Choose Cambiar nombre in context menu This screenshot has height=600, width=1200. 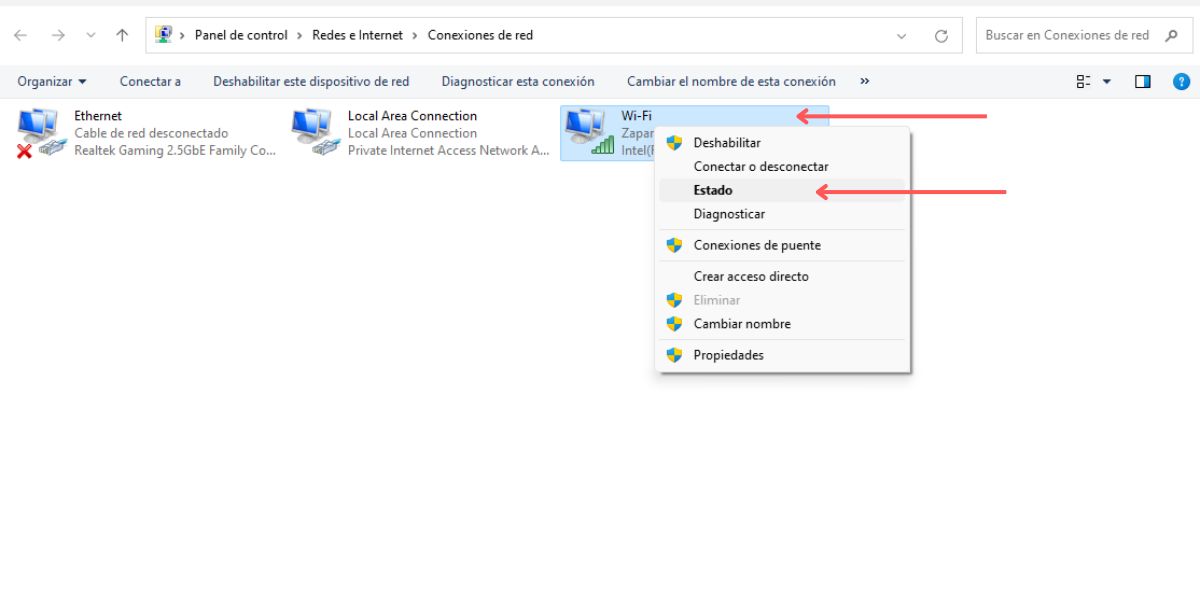coord(782,324)
